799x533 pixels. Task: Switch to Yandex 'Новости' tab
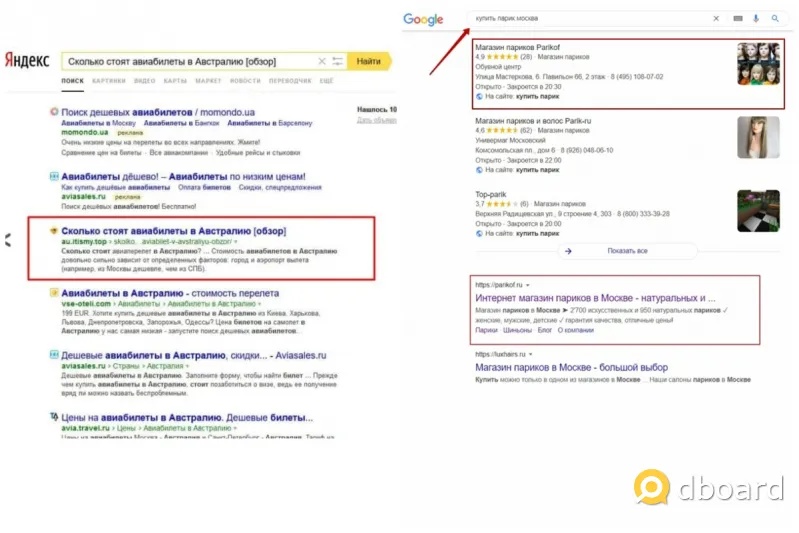coord(245,80)
